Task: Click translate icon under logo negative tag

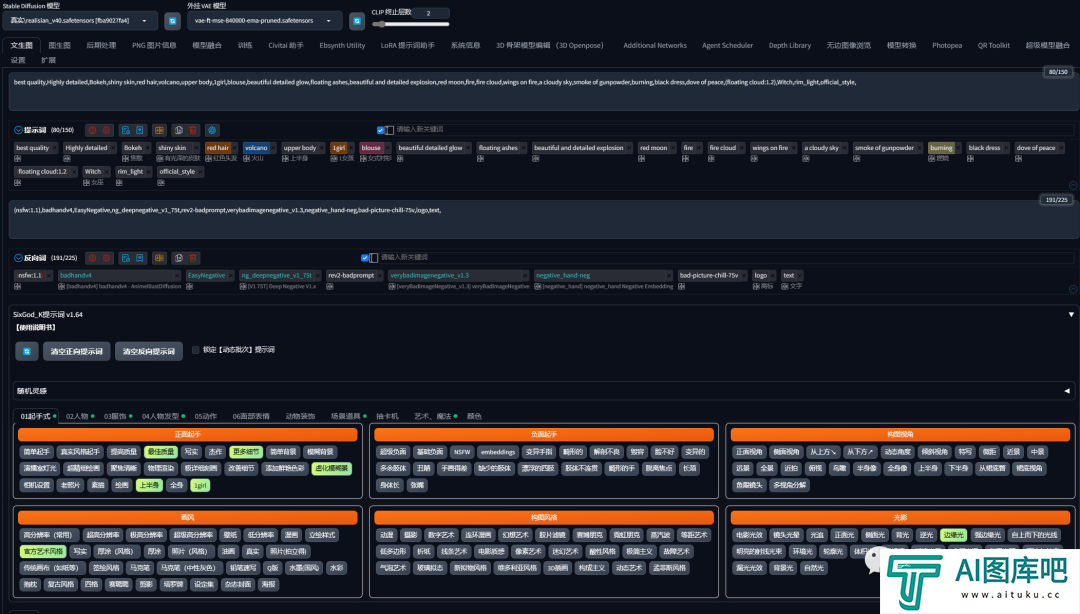Action: (x=756, y=287)
